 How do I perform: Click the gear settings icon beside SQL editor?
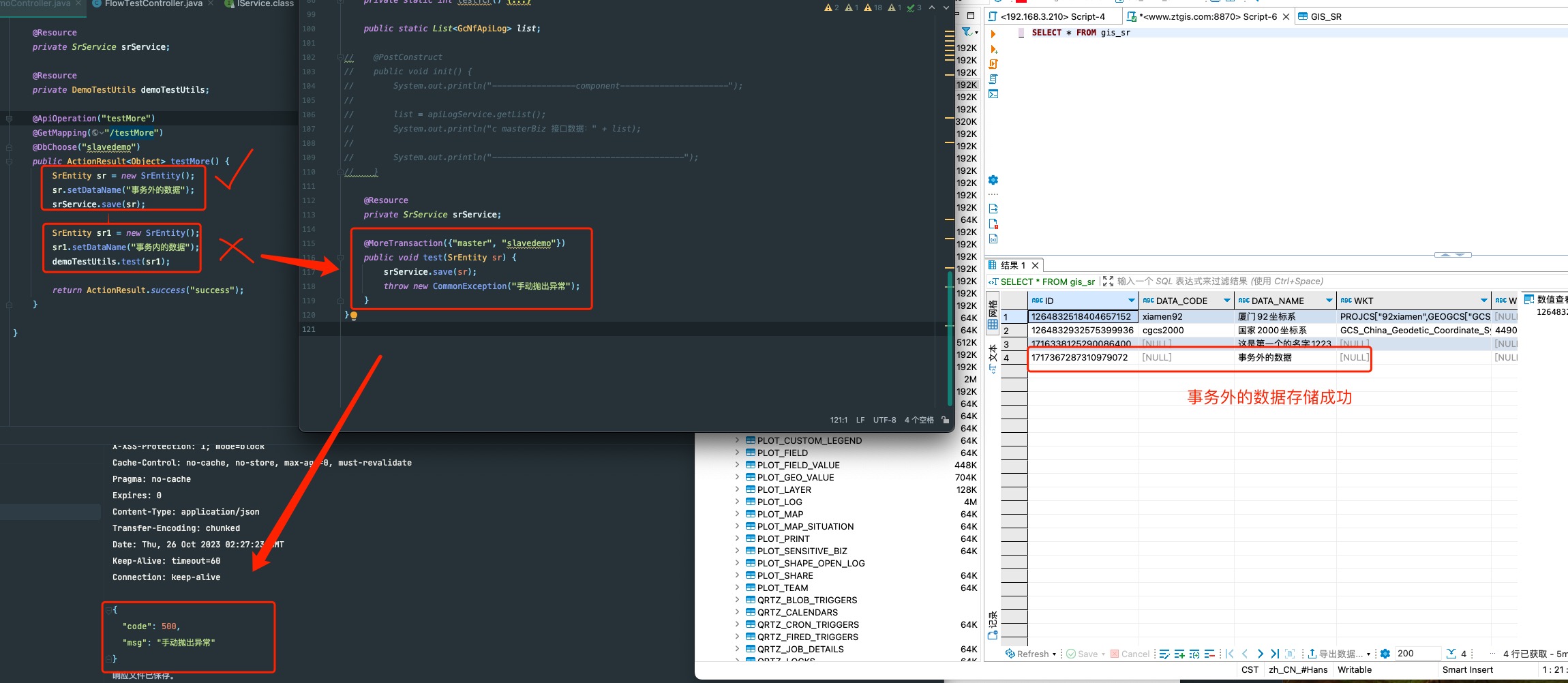(x=993, y=180)
